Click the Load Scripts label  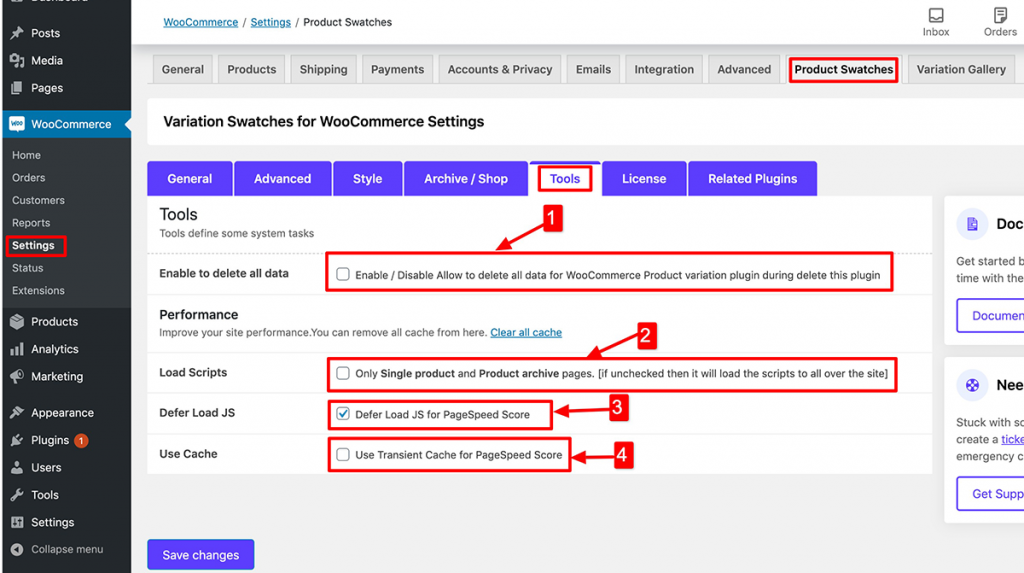[193, 372]
